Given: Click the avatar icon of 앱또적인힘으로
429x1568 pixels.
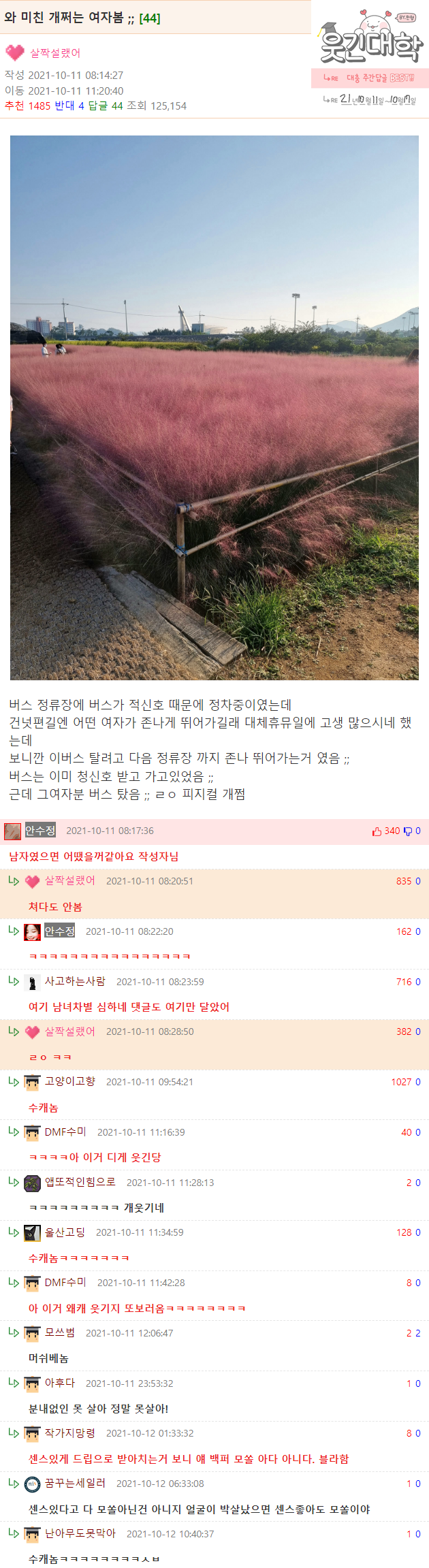Looking at the screenshot, I should (x=32, y=1183).
